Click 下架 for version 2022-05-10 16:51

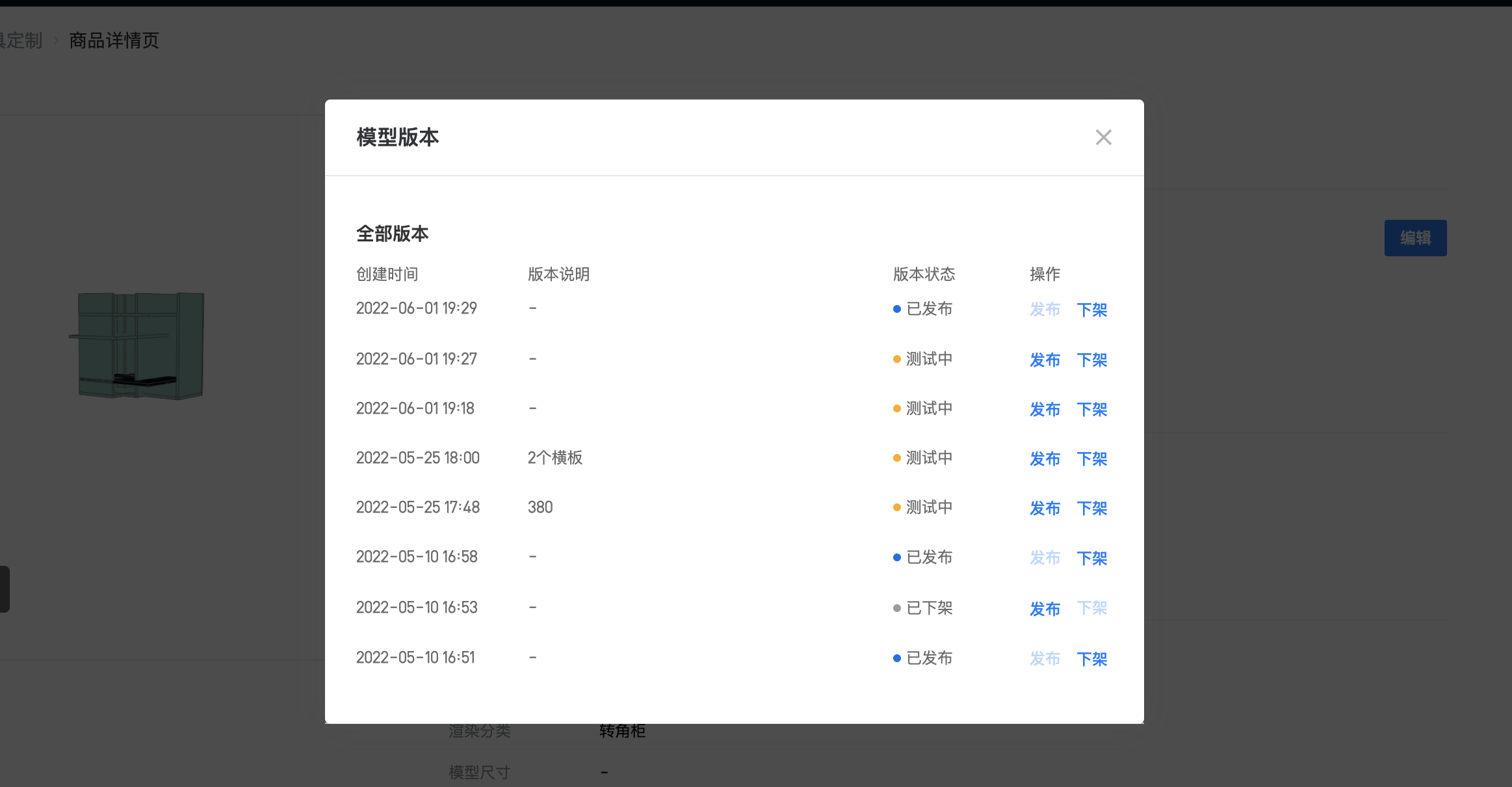point(1092,659)
